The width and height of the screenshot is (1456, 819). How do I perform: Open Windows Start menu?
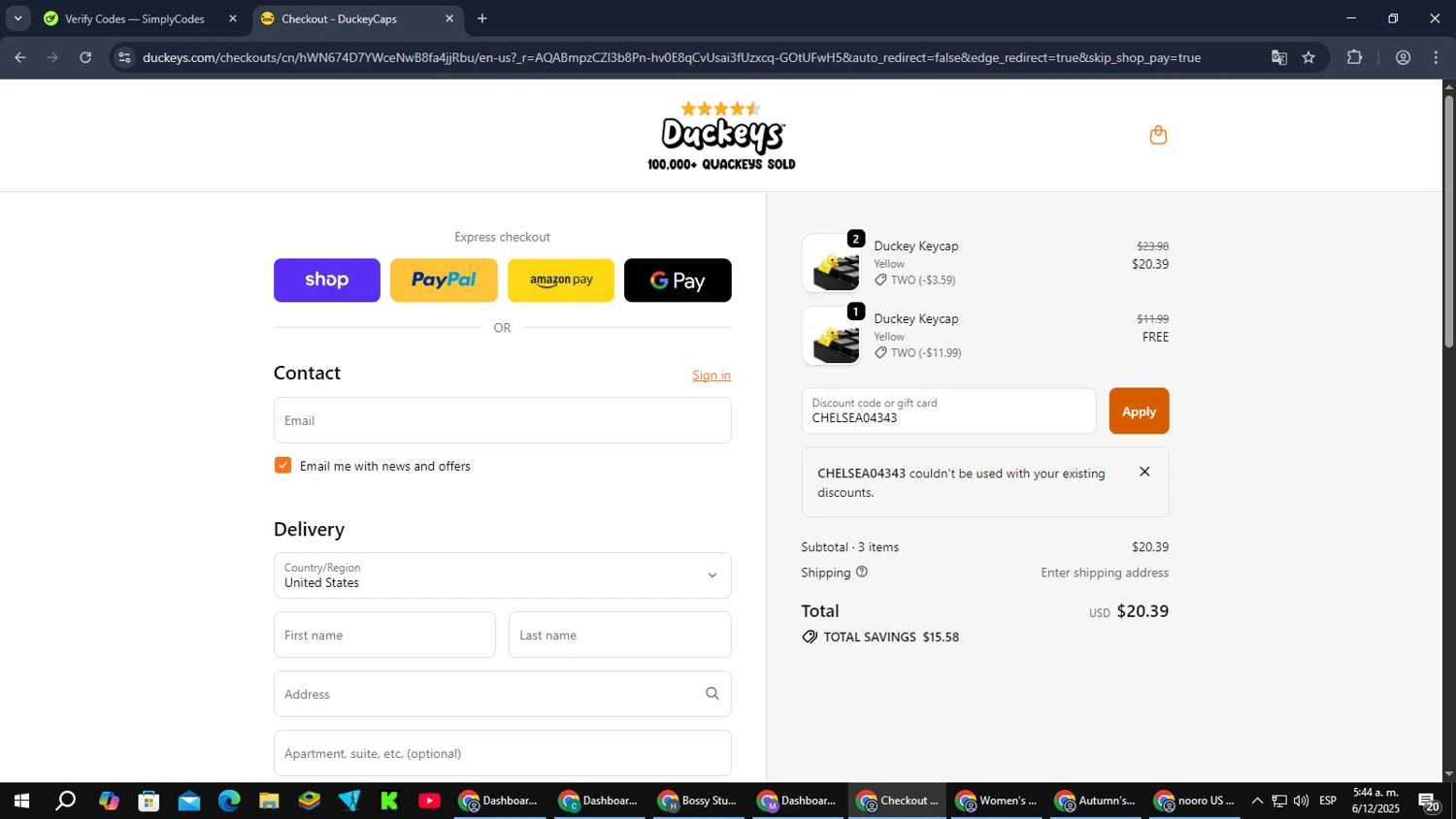point(20,801)
